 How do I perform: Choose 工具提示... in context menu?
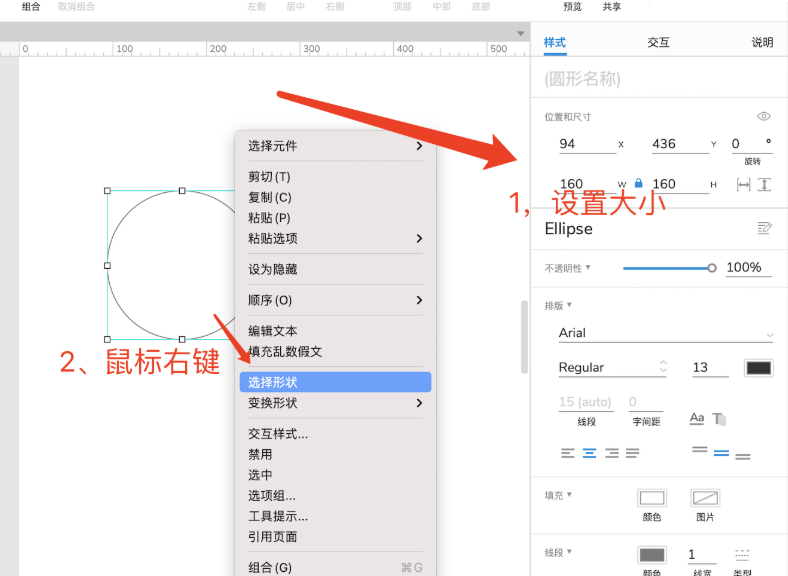(x=335, y=516)
